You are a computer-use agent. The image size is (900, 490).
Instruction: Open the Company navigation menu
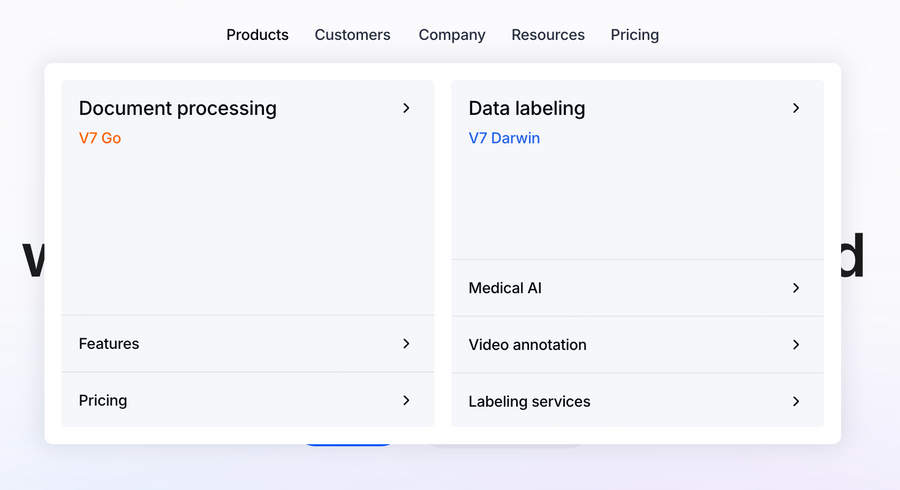(x=452, y=35)
